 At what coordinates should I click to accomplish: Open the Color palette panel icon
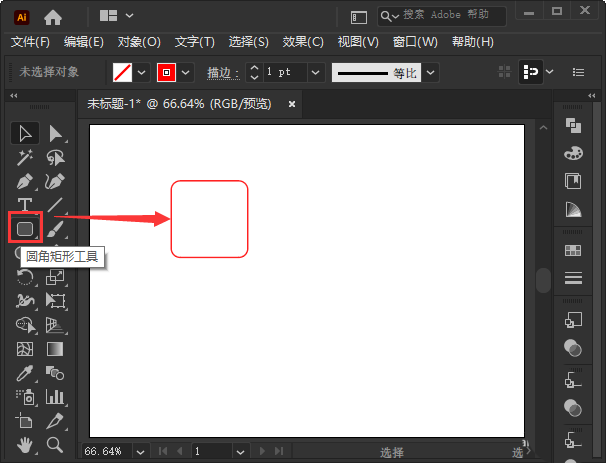(x=573, y=153)
